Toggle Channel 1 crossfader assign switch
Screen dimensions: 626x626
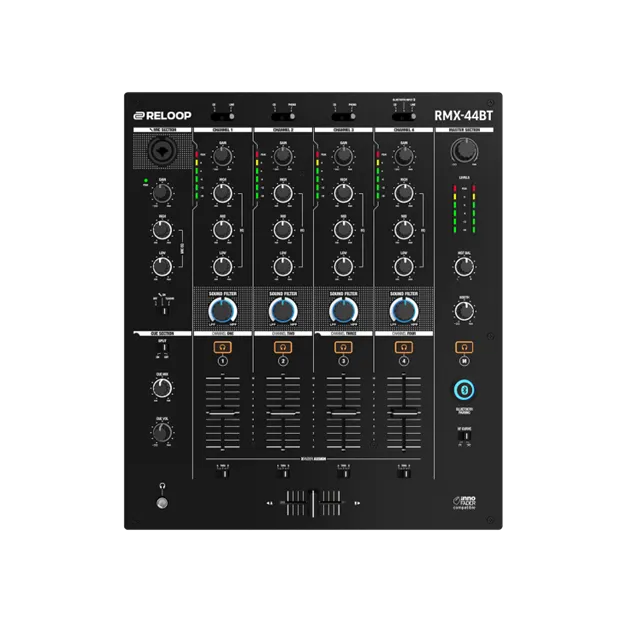click(223, 473)
